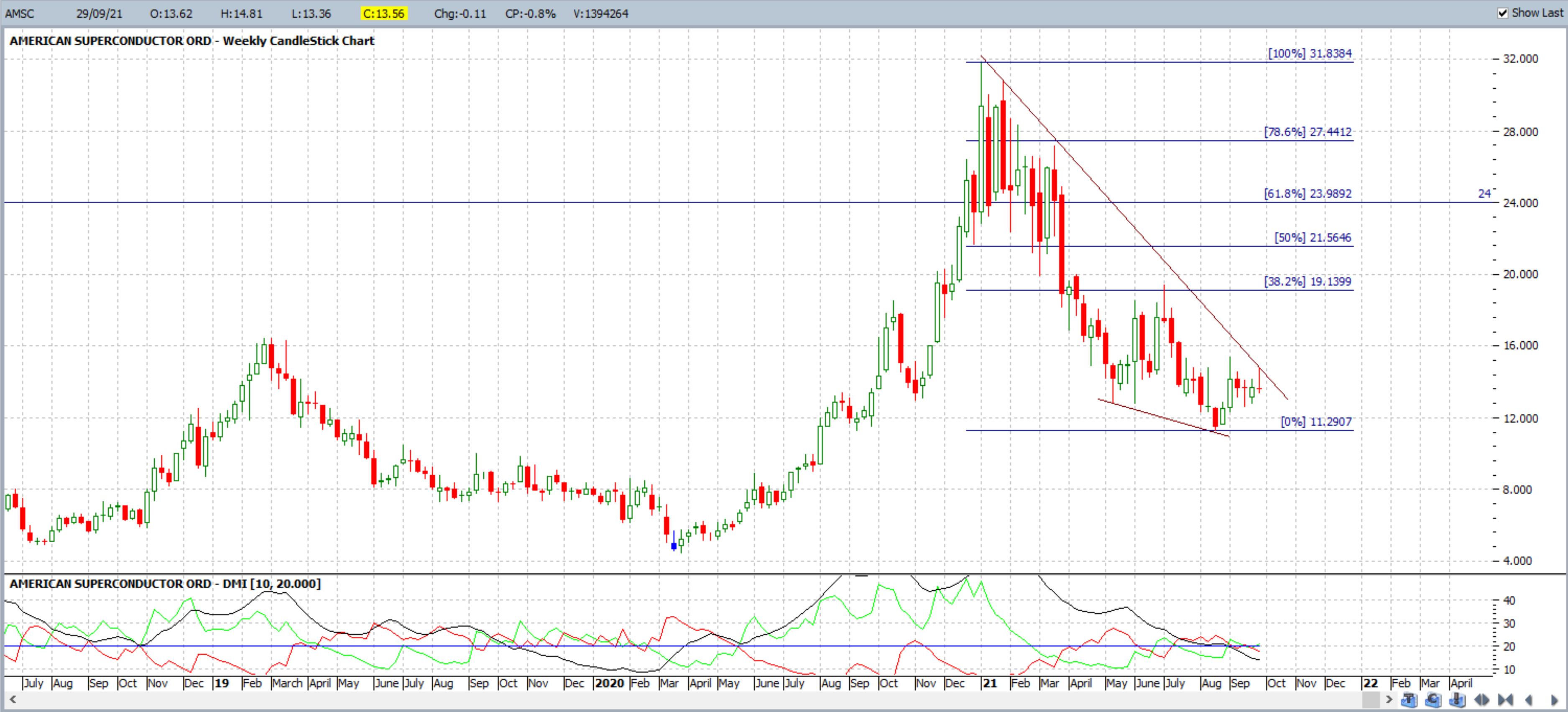Click the date 29/09/21 in header
The image size is (1568, 712).
99,13
